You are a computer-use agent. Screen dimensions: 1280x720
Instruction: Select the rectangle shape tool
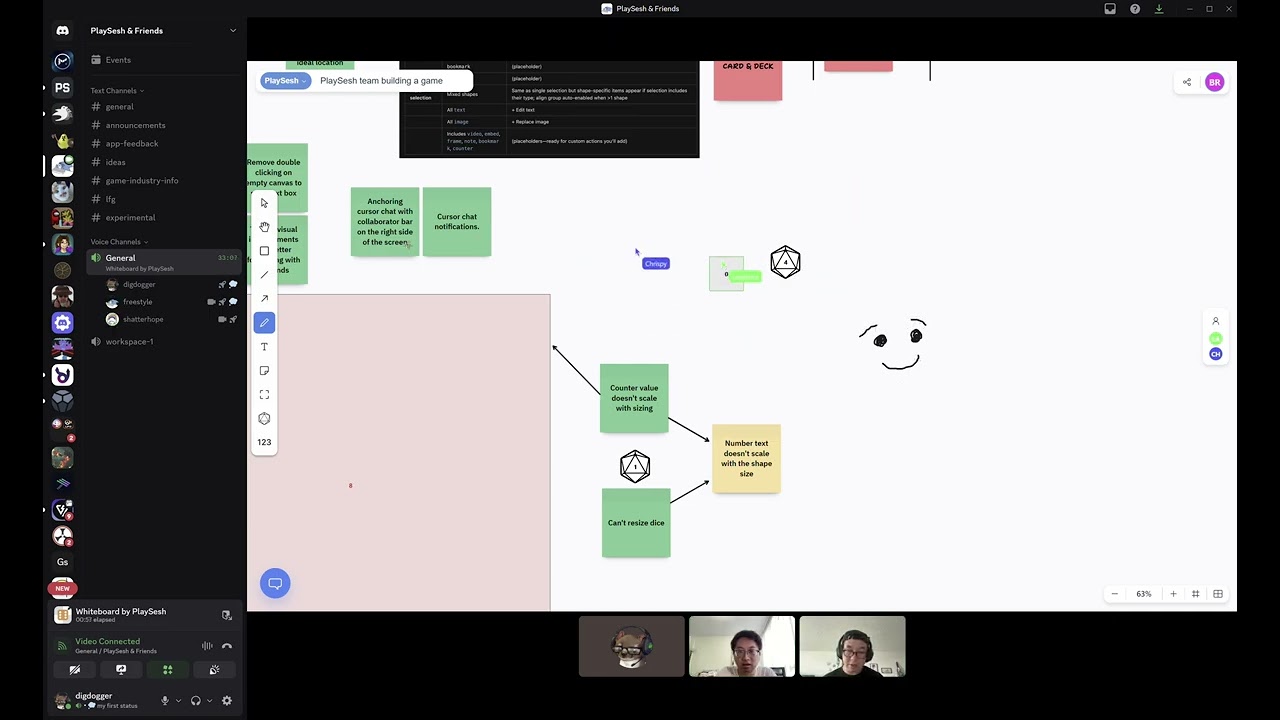(x=264, y=251)
